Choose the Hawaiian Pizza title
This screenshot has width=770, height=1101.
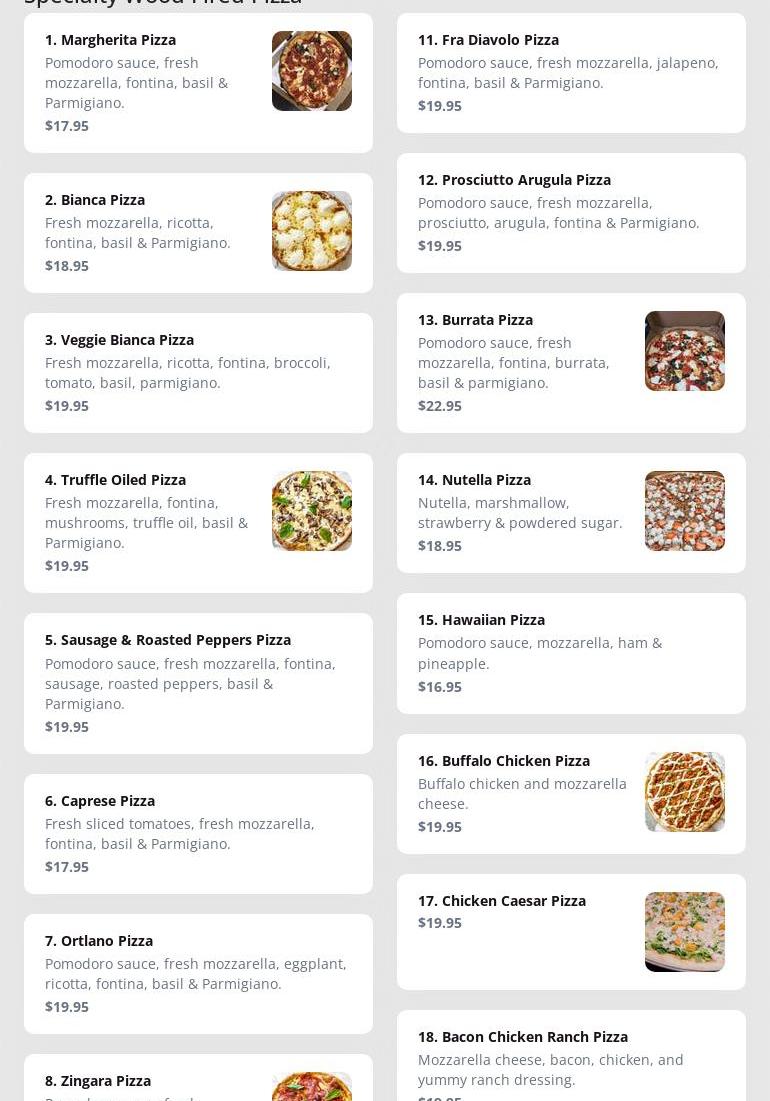point(481,620)
